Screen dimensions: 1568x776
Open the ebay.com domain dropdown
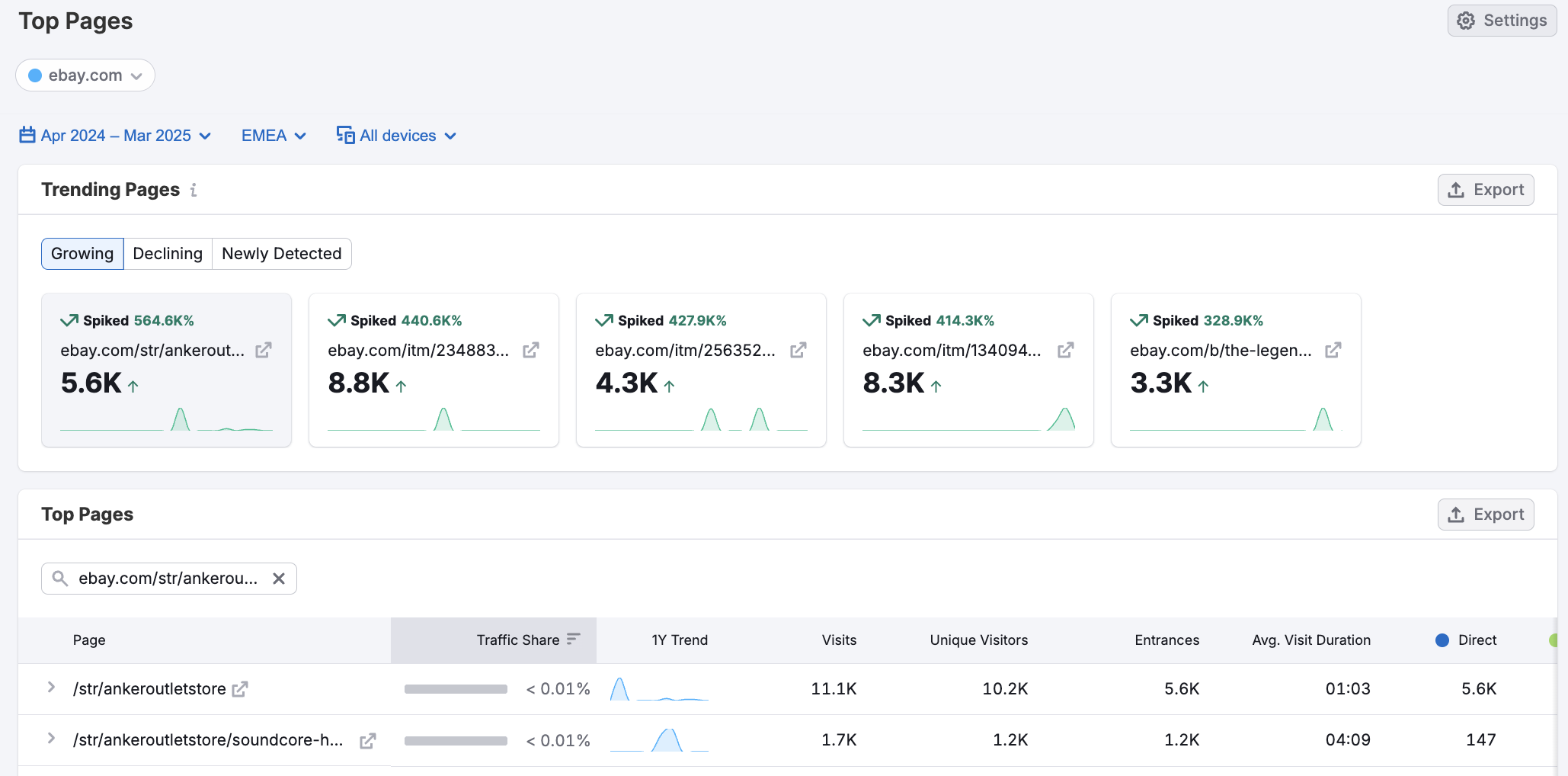pos(85,75)
